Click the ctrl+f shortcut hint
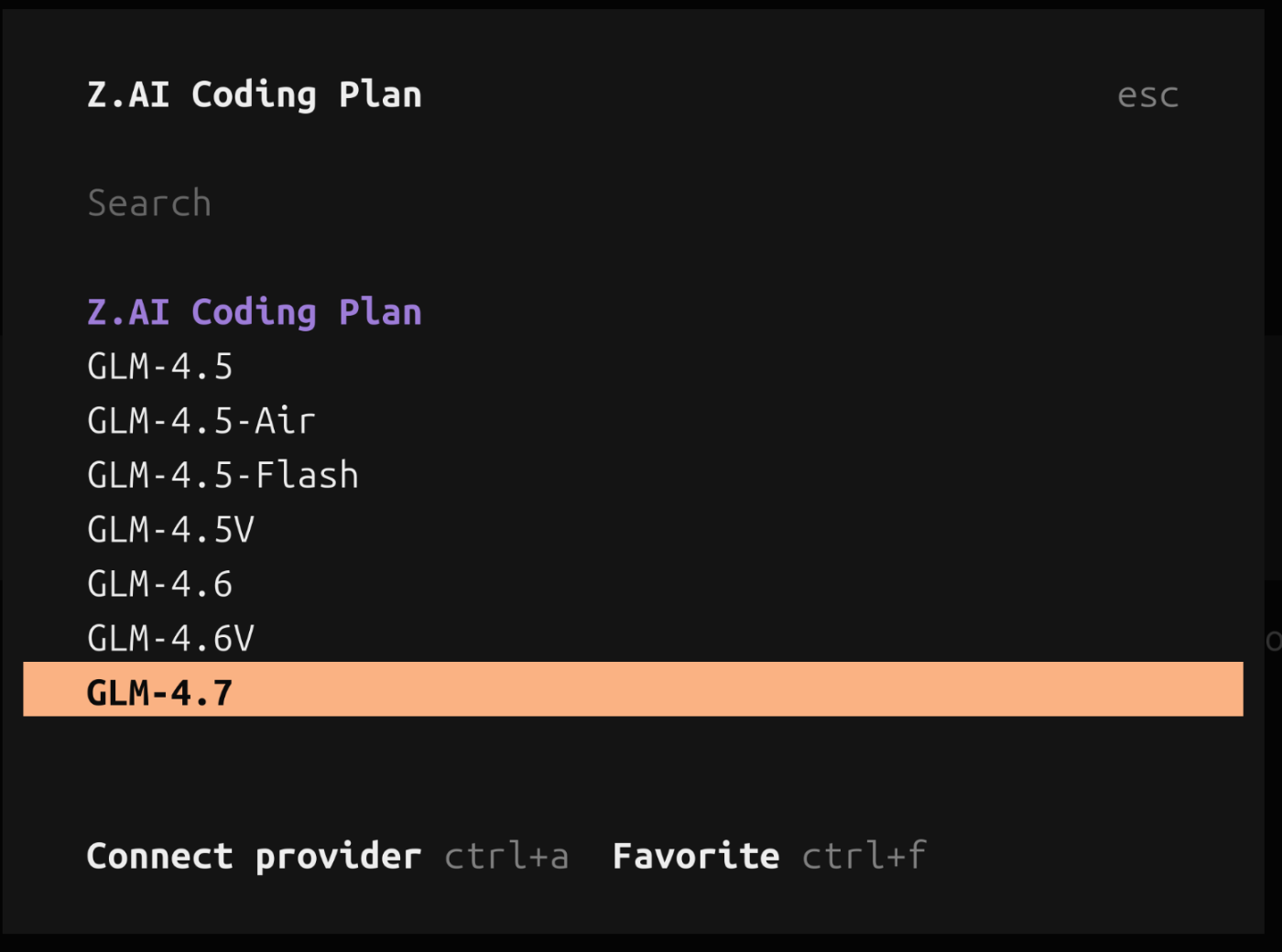The height and width of the screenshot is (952, 1282). [864, 855]
